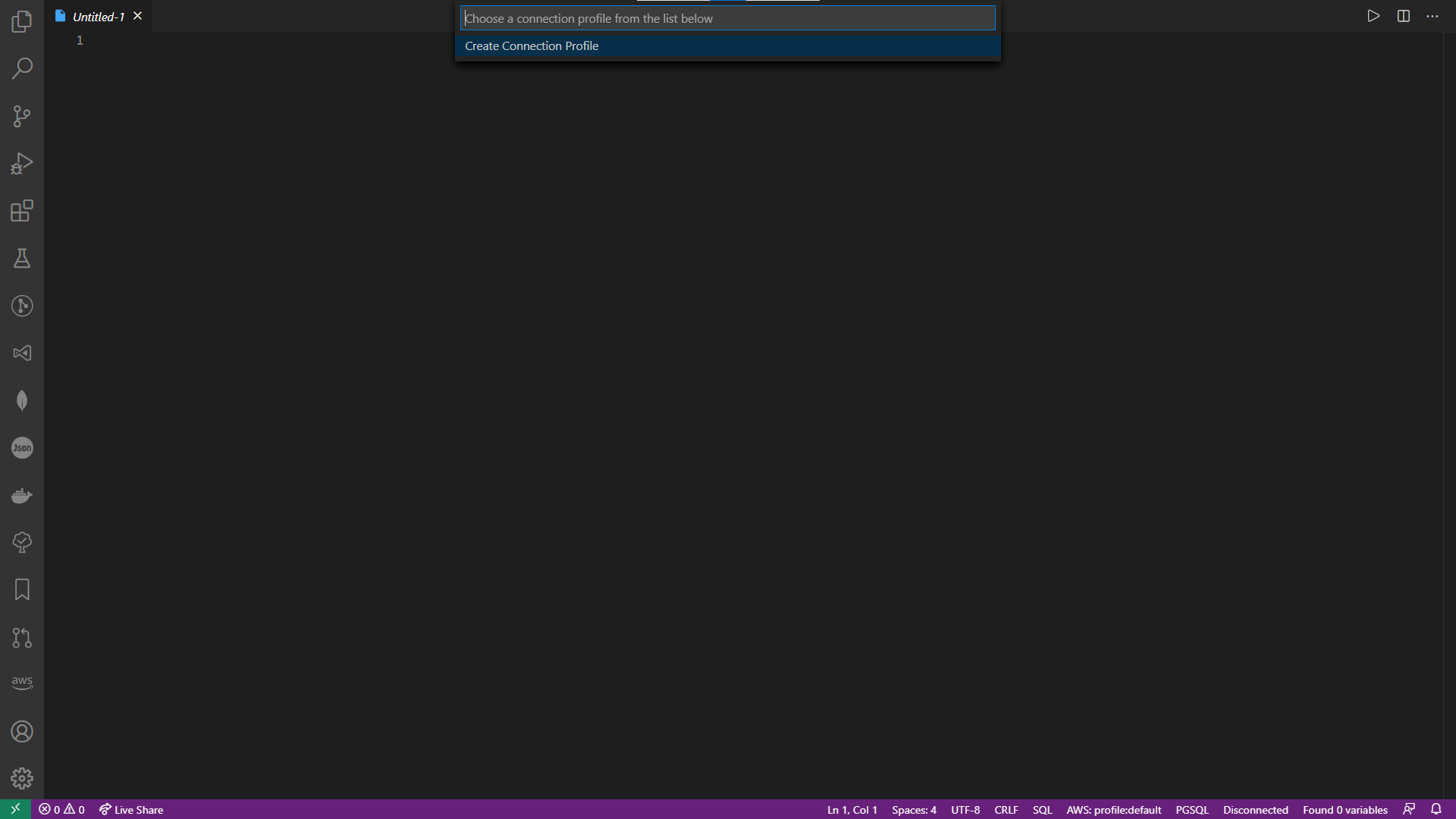Open the feedback icon in status bar
Viewport: 1456px width, 819px height.
pyautogui.click(x=1409, y=809)
